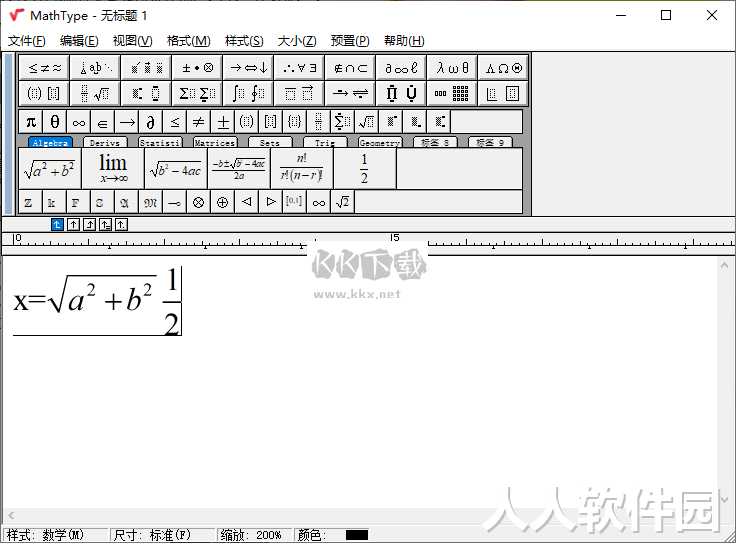Click the 缩放: 200% zoom status field

coord(254,535)
